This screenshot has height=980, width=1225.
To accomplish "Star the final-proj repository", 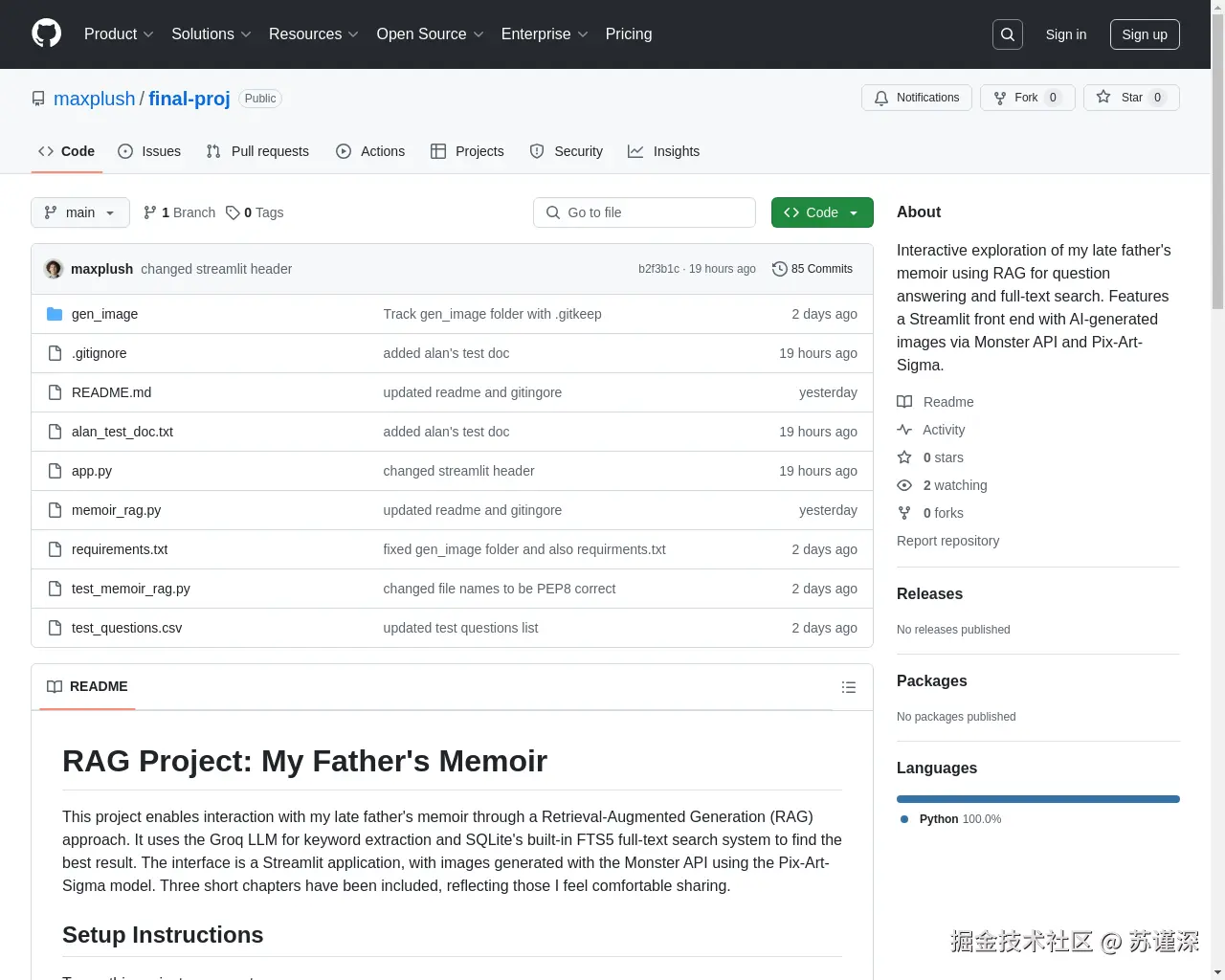I will click(1130, 98).
